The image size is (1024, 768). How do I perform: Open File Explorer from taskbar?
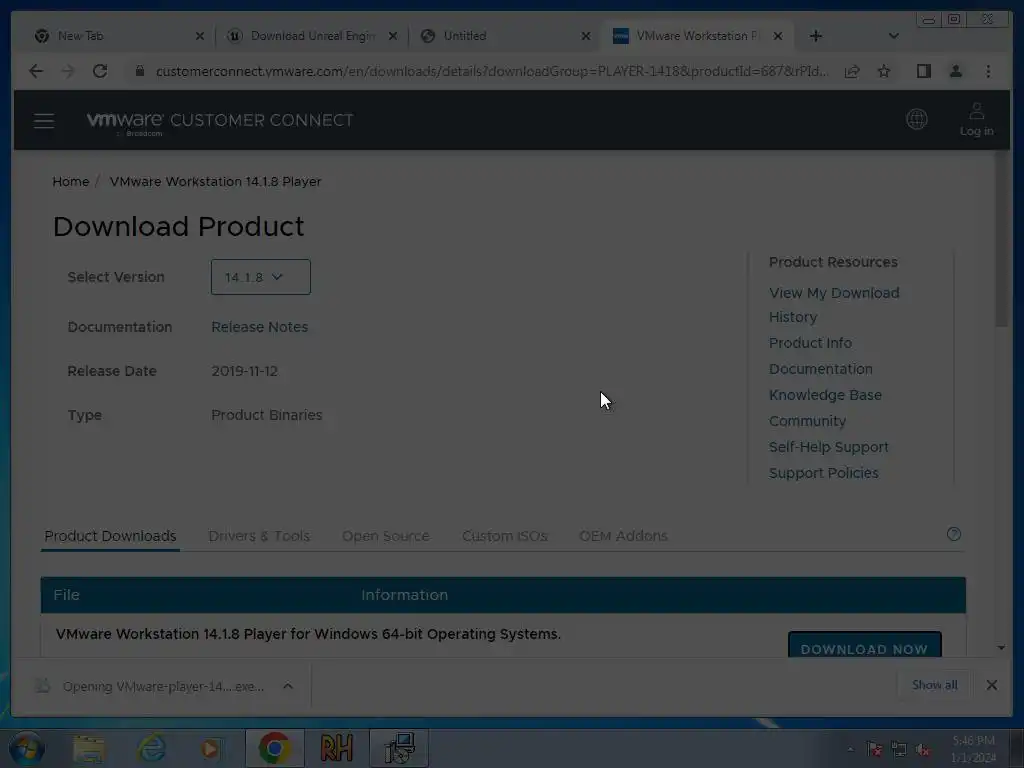(x=89, y=748)
